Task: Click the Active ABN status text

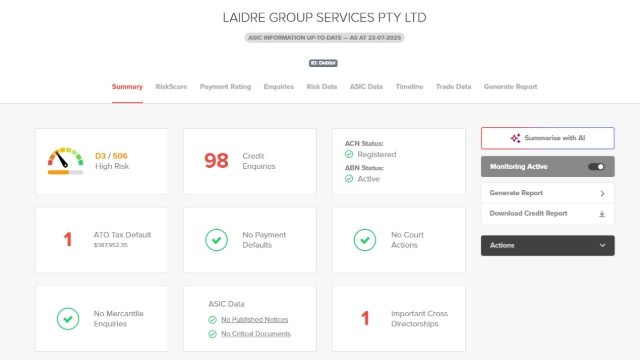Action: [x=369, y=179]
